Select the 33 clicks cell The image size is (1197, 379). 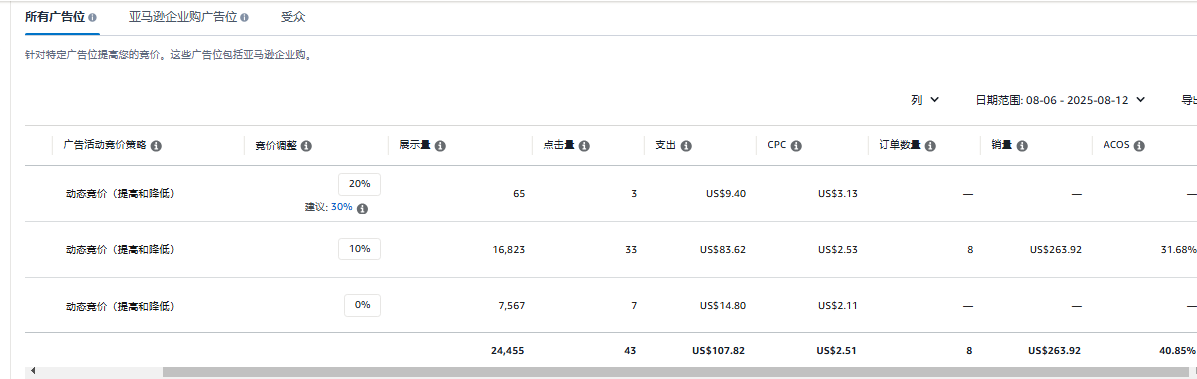tap(631, 250)
